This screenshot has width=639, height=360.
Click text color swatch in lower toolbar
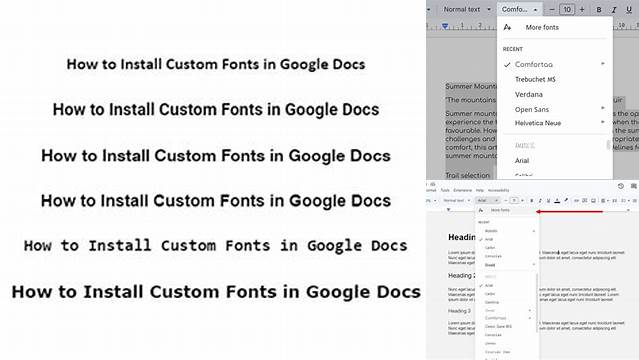point(557,201)
